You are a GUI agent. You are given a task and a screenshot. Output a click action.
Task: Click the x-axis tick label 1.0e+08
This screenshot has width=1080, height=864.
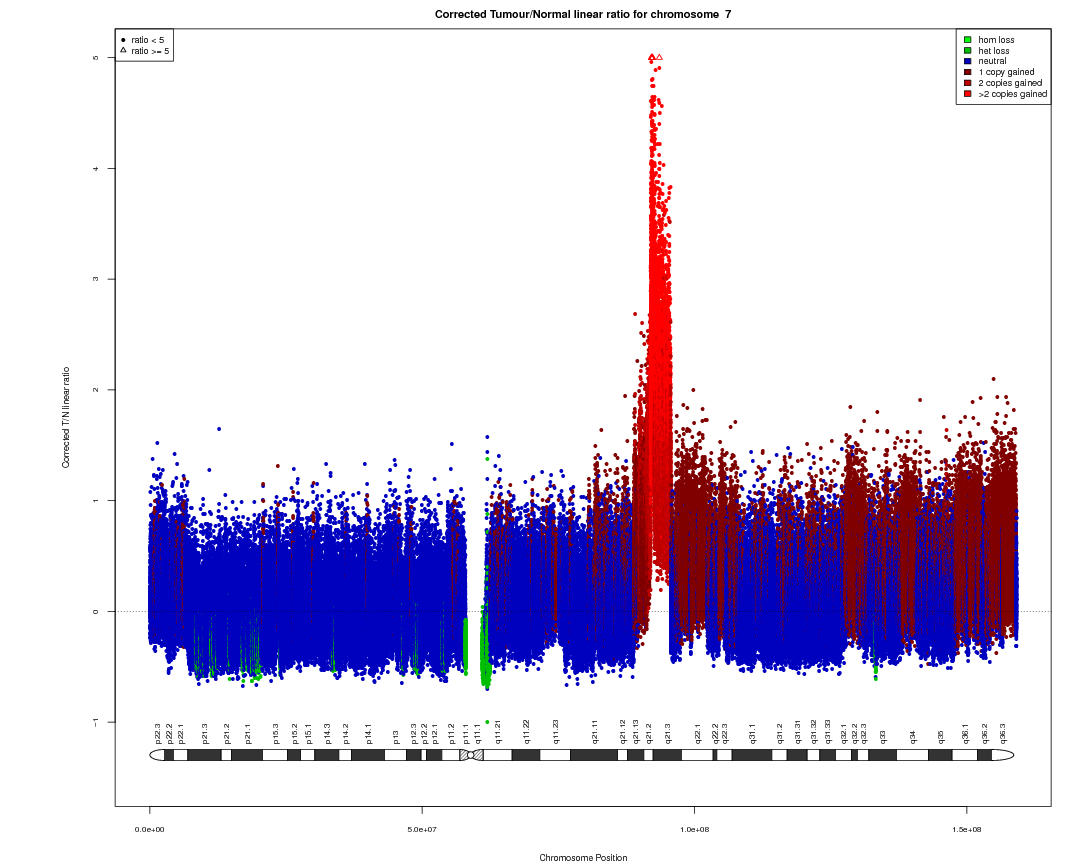click(x=694, y=830)
